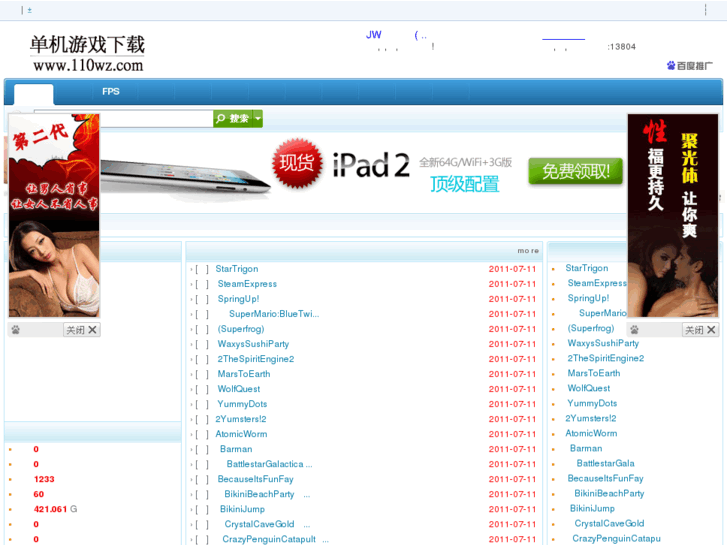Open BecauseItsFunFay in right sidebar list
727x545 pixels.
606,478
